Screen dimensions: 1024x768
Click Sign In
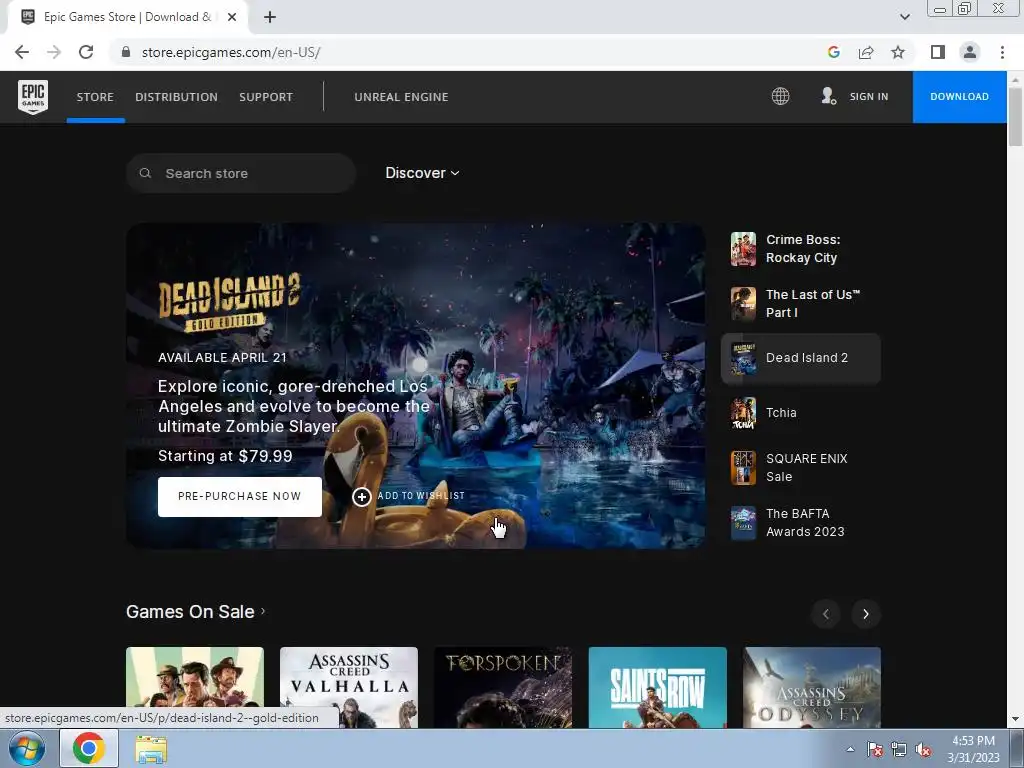coord(869,97)
